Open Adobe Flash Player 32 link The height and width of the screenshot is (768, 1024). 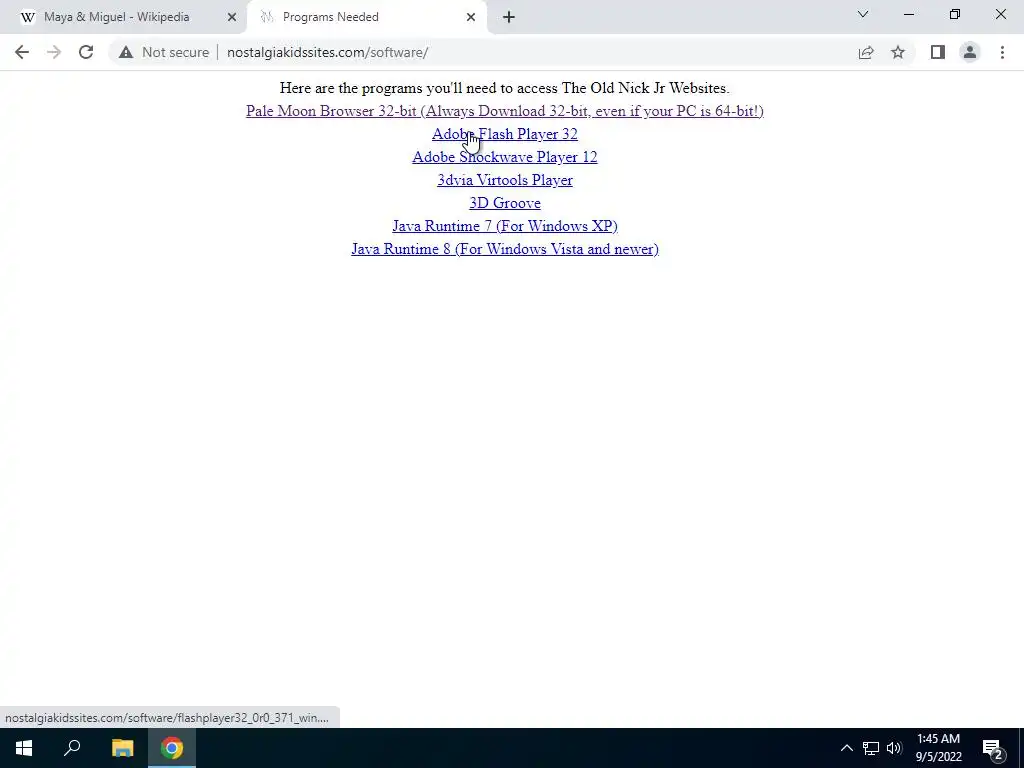tap(505, 134)
